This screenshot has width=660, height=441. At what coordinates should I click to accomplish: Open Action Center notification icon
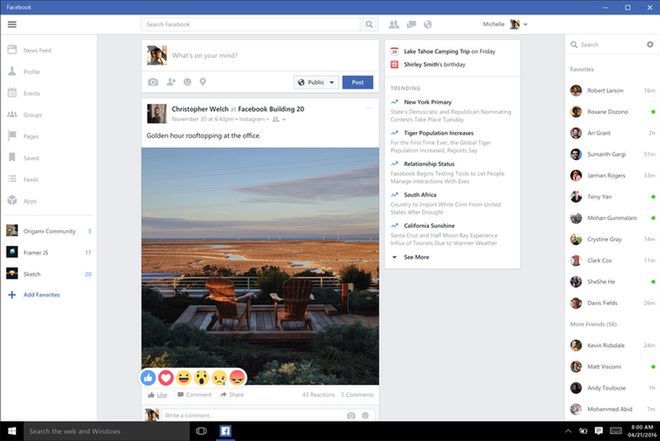599,431
